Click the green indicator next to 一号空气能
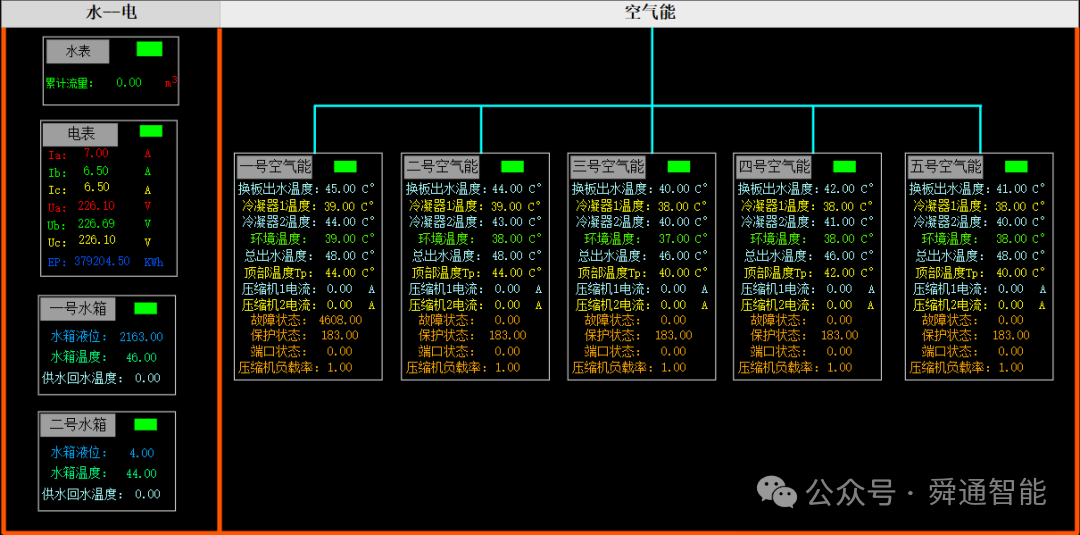 point(345,167)
